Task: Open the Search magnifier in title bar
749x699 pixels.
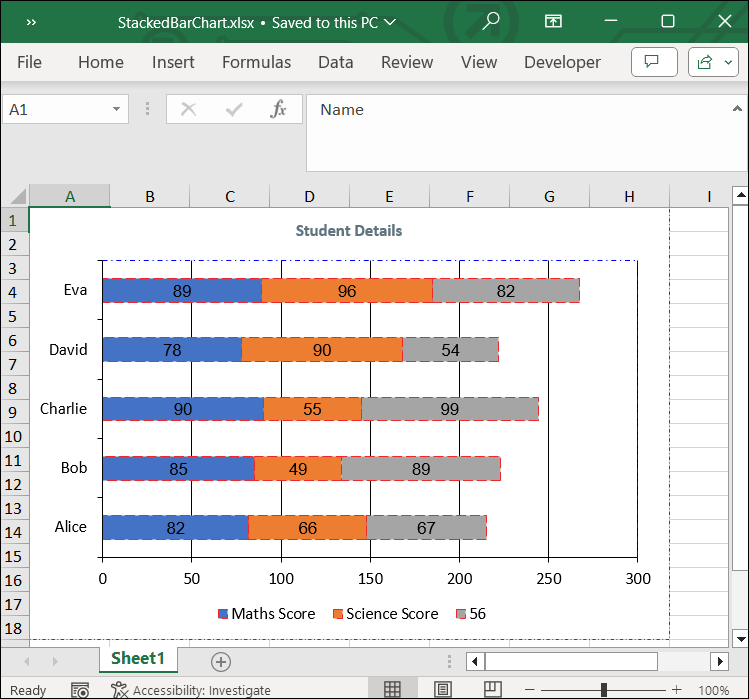Action: [x=491, y=22]
